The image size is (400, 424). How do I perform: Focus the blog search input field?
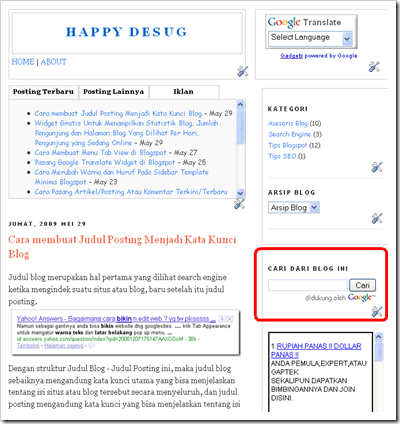(x=308, y=285)
